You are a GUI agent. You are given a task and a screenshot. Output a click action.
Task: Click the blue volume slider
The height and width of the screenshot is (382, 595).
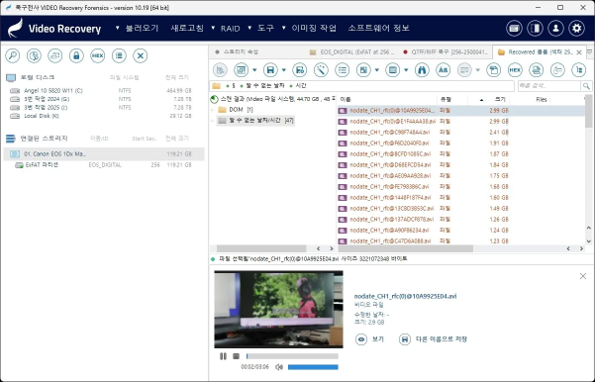[313, 367]
